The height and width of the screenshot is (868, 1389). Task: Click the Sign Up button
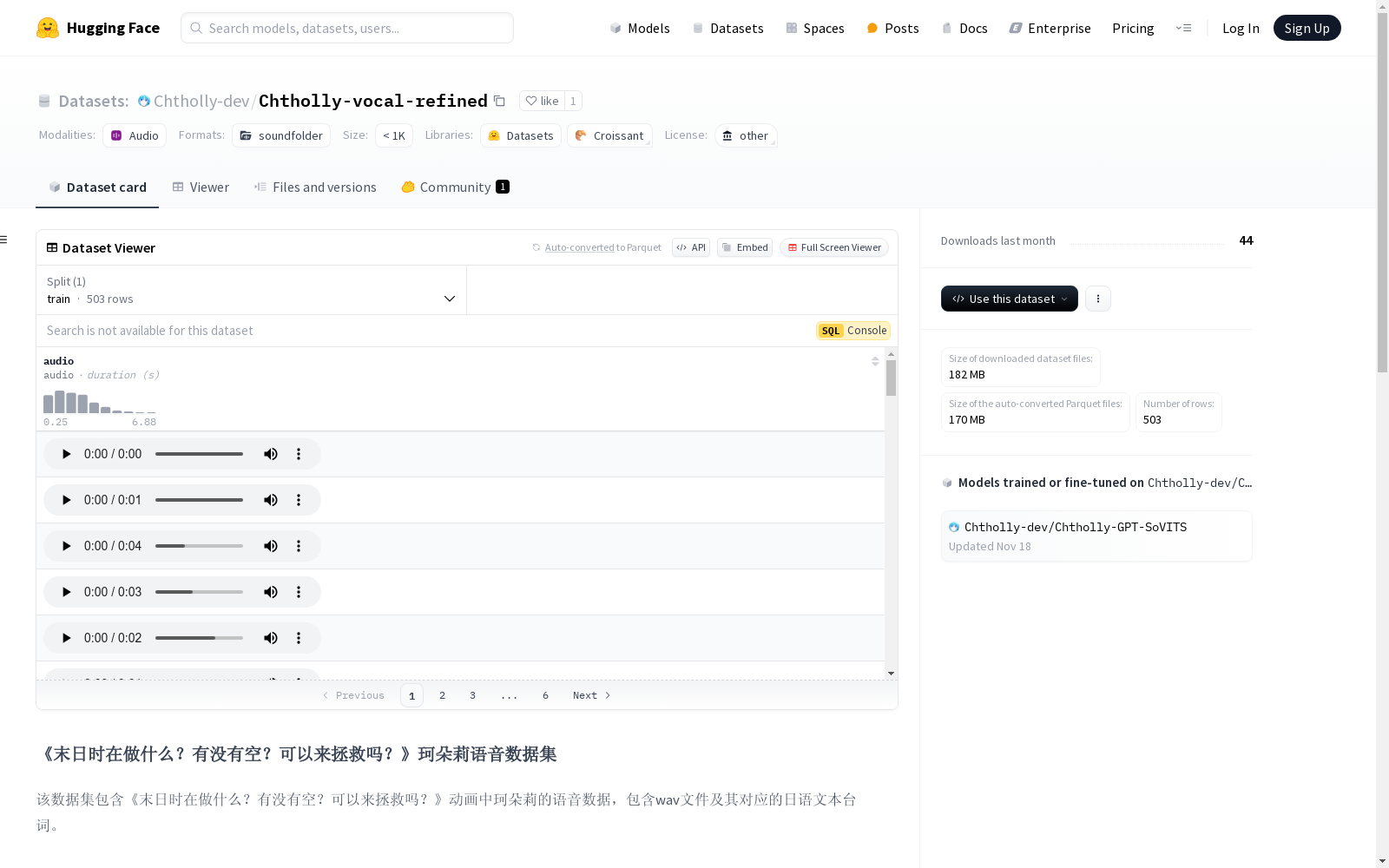click(1307, 28)
